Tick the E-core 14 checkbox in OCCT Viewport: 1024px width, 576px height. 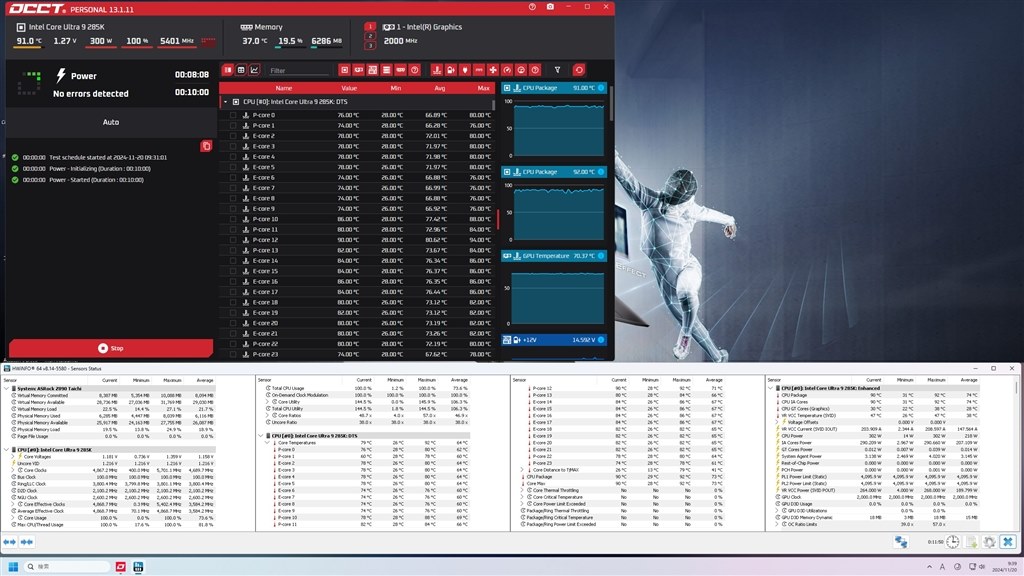click(x=233, y=261)
